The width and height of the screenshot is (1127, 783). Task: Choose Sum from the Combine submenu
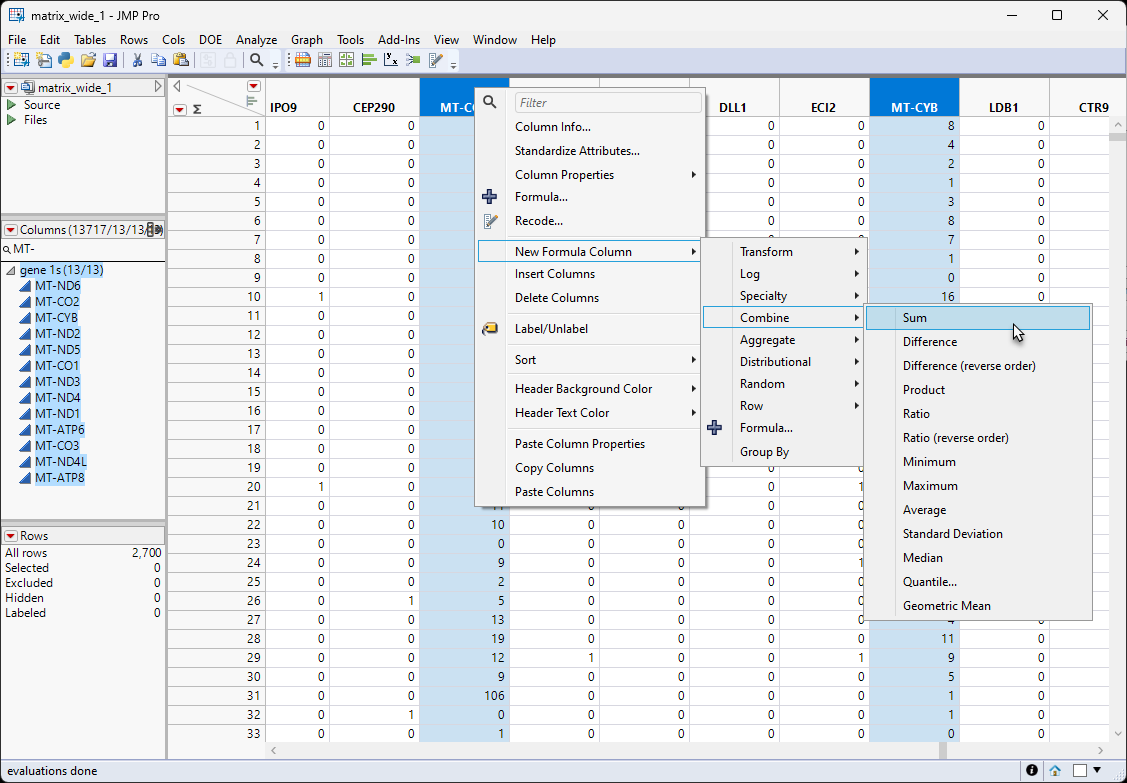click(914, 318)
